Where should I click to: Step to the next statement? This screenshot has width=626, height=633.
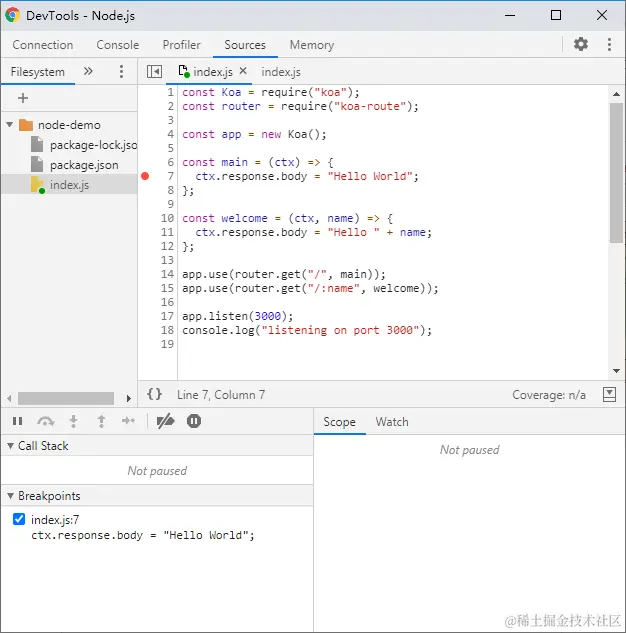[128, 421]
